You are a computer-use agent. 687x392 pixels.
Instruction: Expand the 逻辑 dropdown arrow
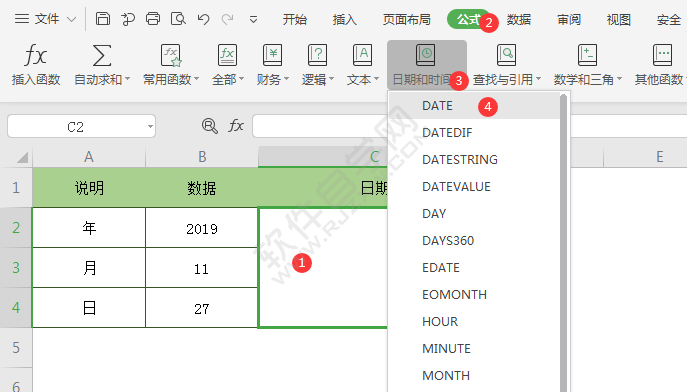tap(331, 79)
